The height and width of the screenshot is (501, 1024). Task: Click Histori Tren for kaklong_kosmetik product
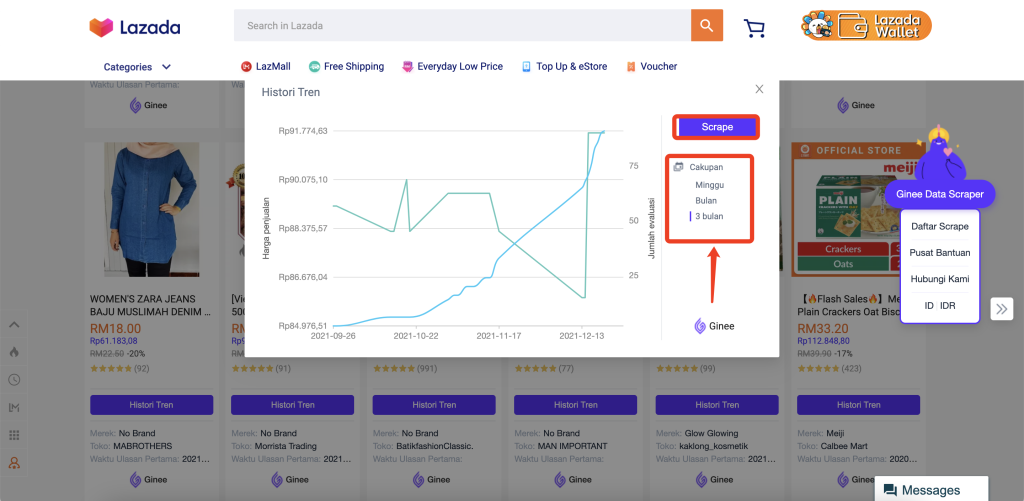717,405
